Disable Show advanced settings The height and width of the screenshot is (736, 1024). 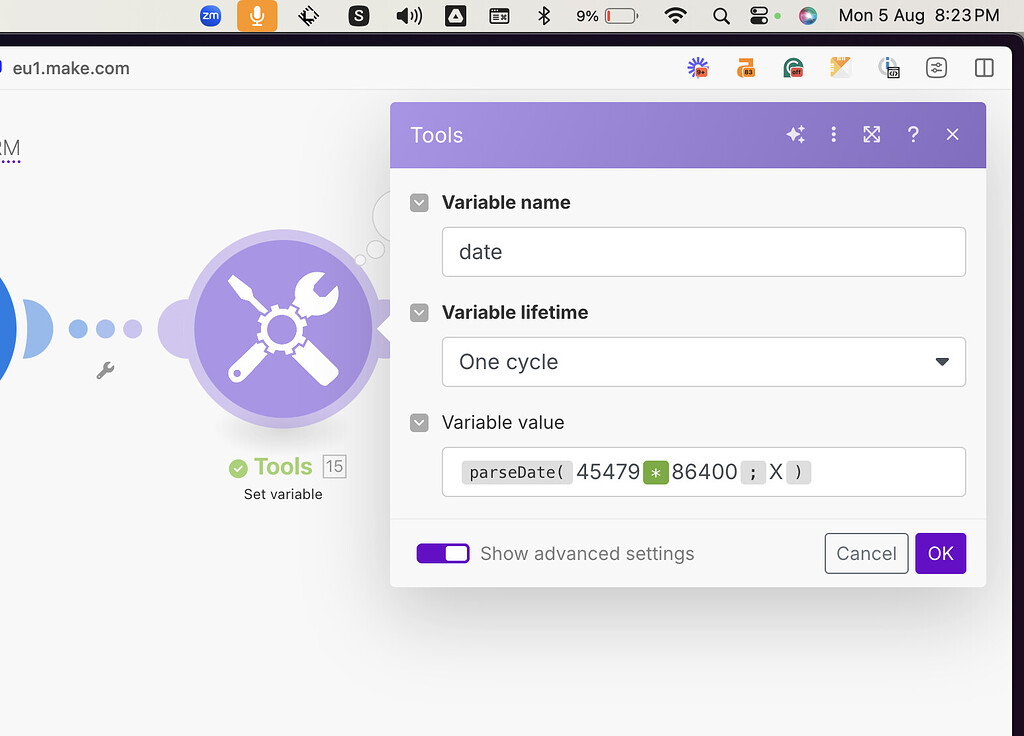tap(443, 553)
